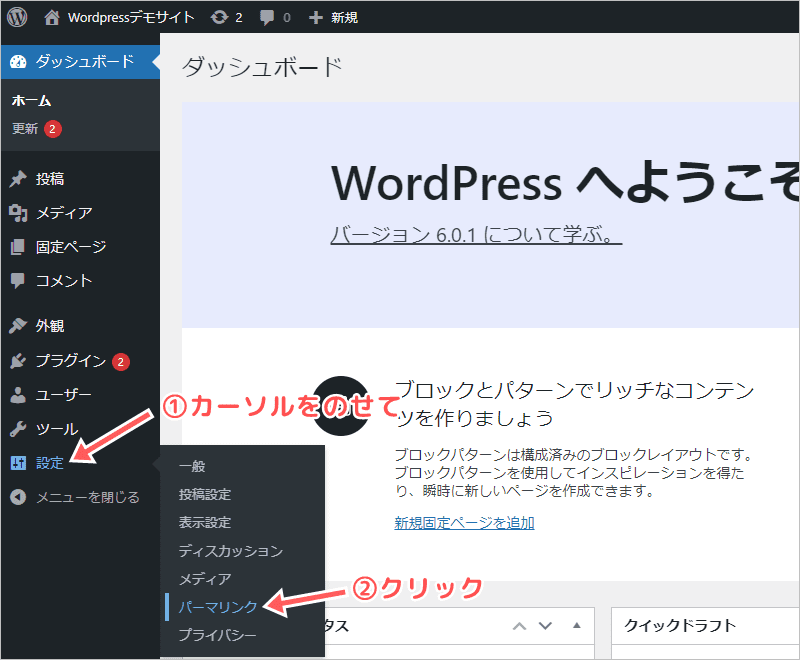Open 固定ページ in the sidebar
The height and width of the screenshot is (660, 800).
pyautogui.click(x=70, y=247)
